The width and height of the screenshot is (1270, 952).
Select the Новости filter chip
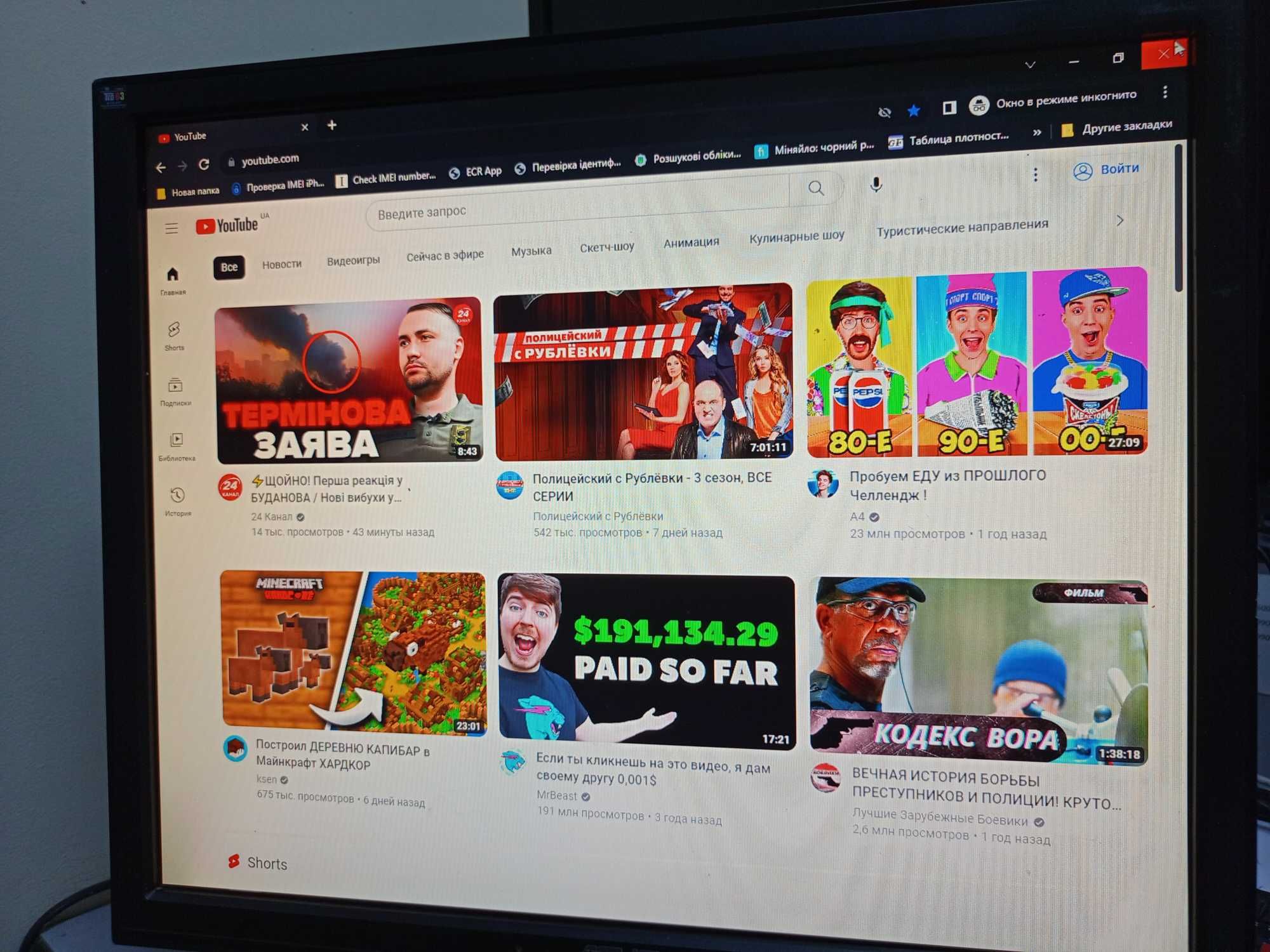(x=282, y=264)
